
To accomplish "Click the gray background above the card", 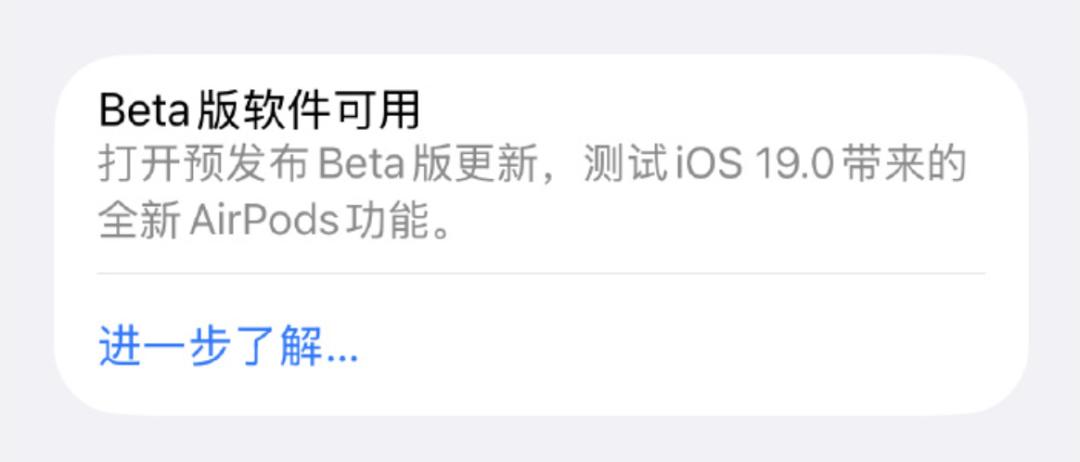I will click(540, 26).
